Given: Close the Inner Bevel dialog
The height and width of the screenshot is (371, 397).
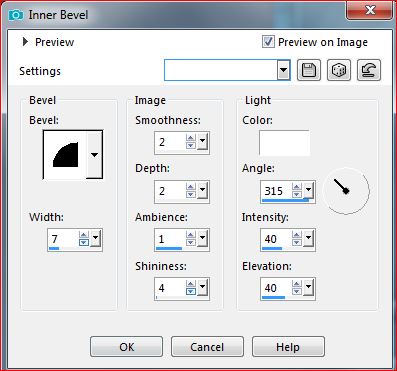Looking at the screenshot, I should click(369, 11).
